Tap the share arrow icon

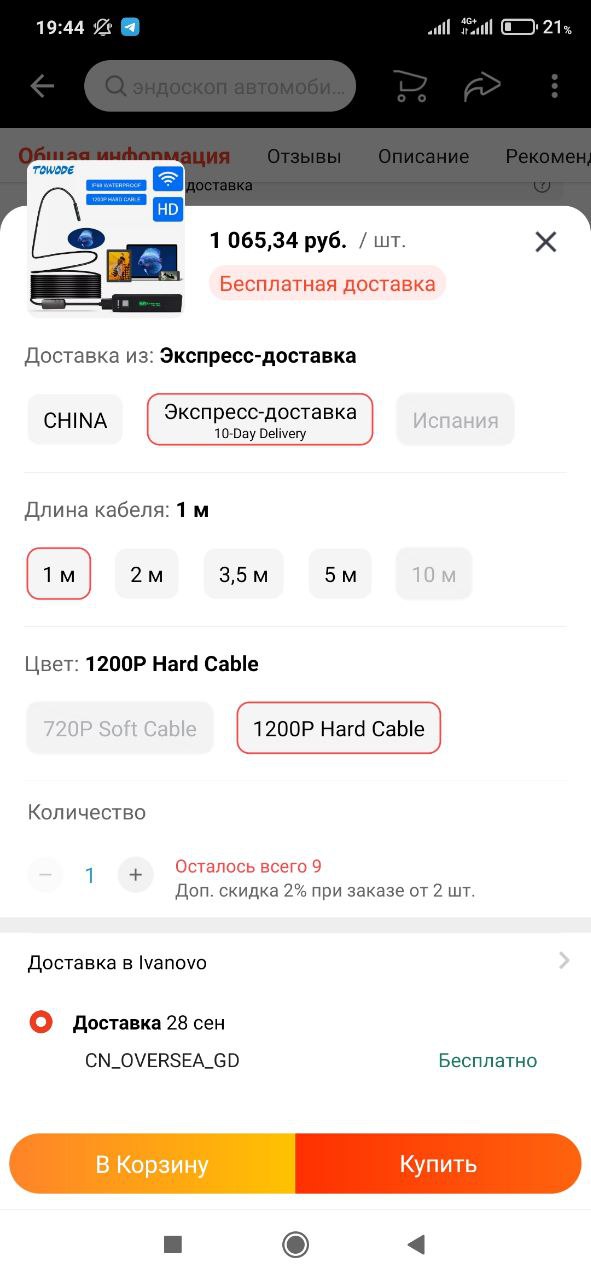pos(482,87)
